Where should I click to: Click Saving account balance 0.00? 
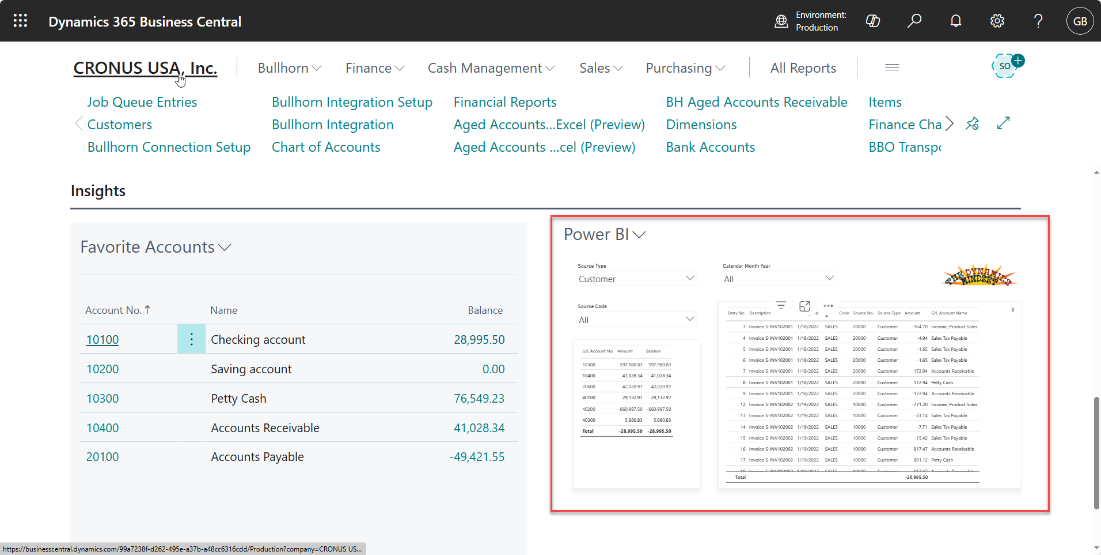[493, 369]
